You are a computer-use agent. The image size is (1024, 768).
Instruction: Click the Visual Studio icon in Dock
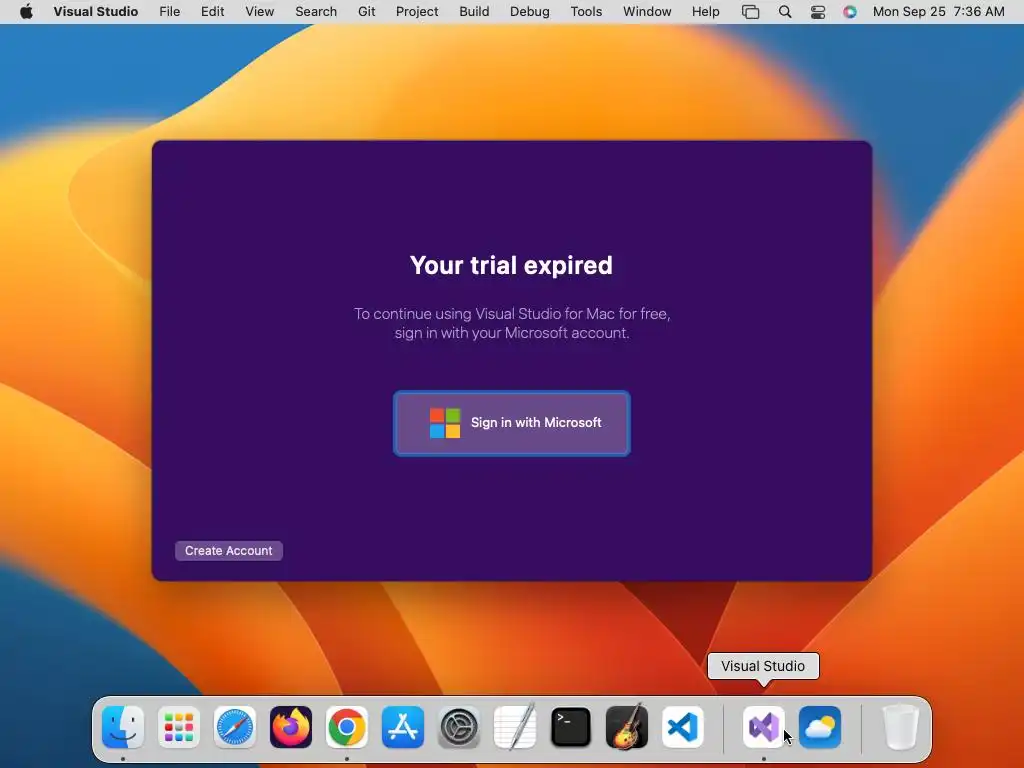click(763, 727)
